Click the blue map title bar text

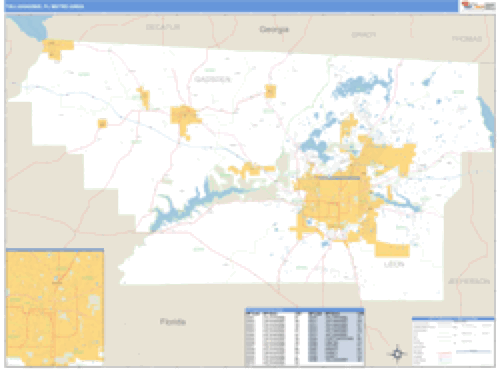(45, 6)
